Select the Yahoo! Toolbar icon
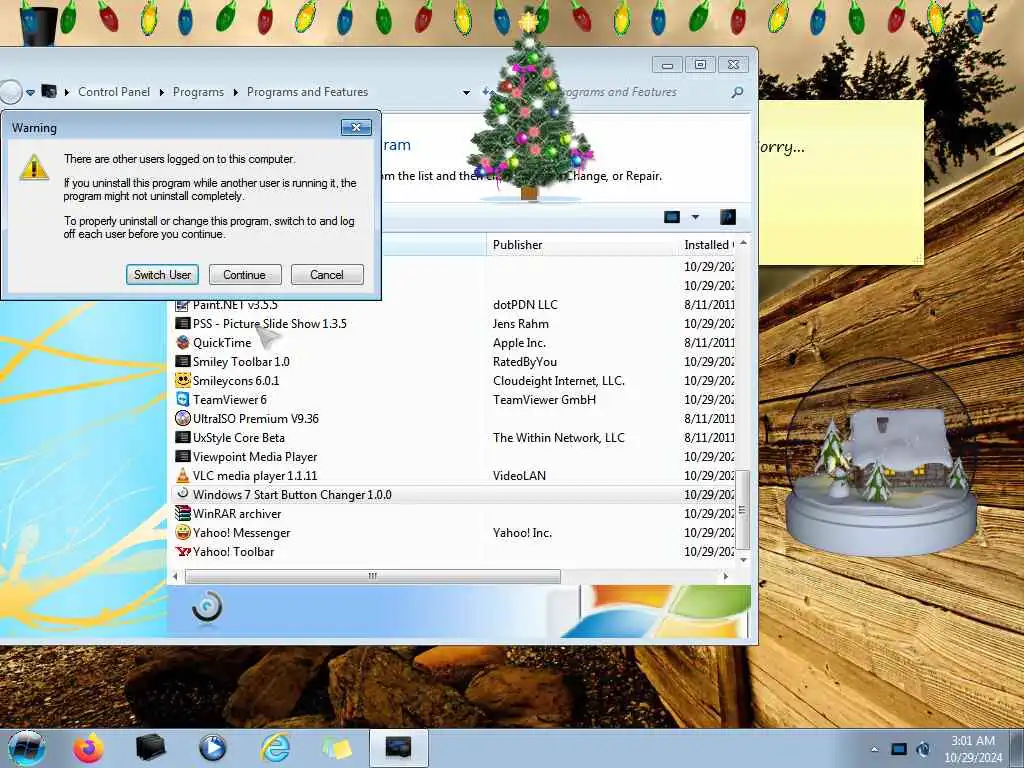The image size is (1024, 768). point(182,551)
